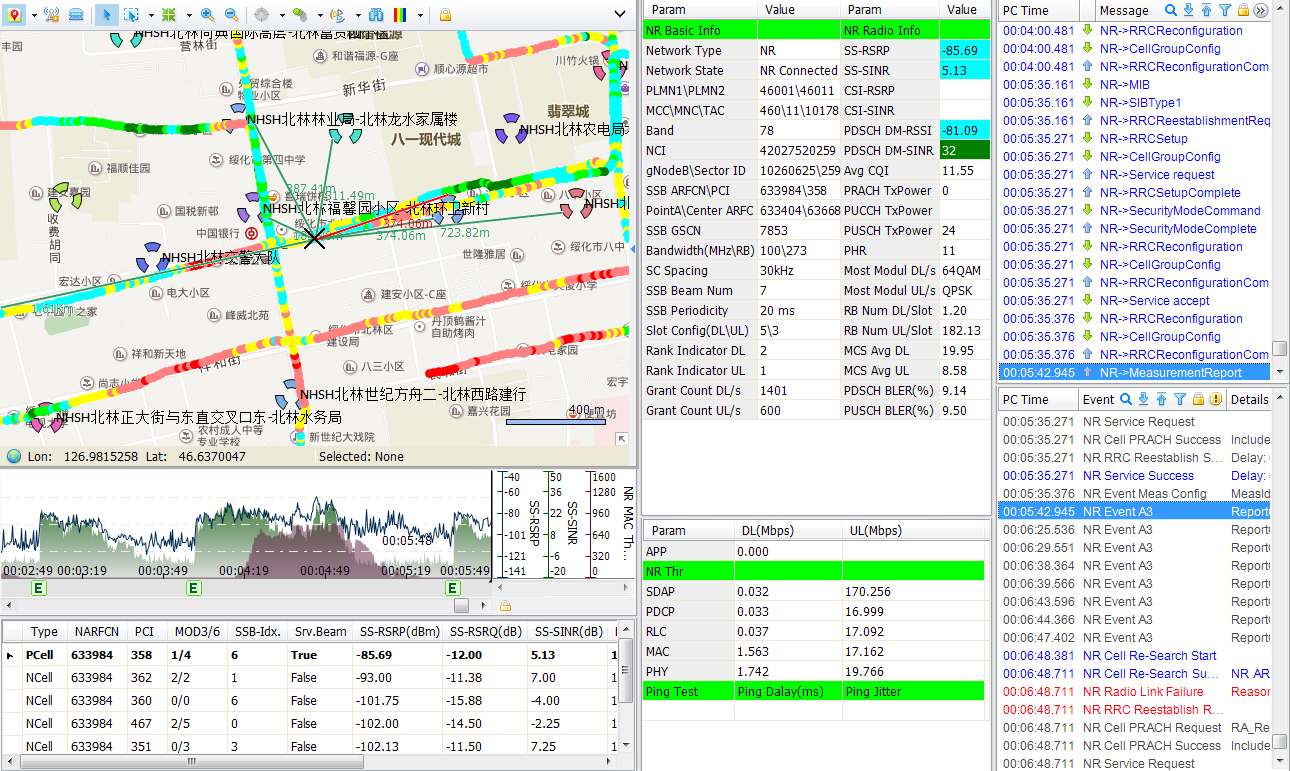Open dropdown next to region selection tool
This screenshot has height=771, width=1290.
(150, 16)
